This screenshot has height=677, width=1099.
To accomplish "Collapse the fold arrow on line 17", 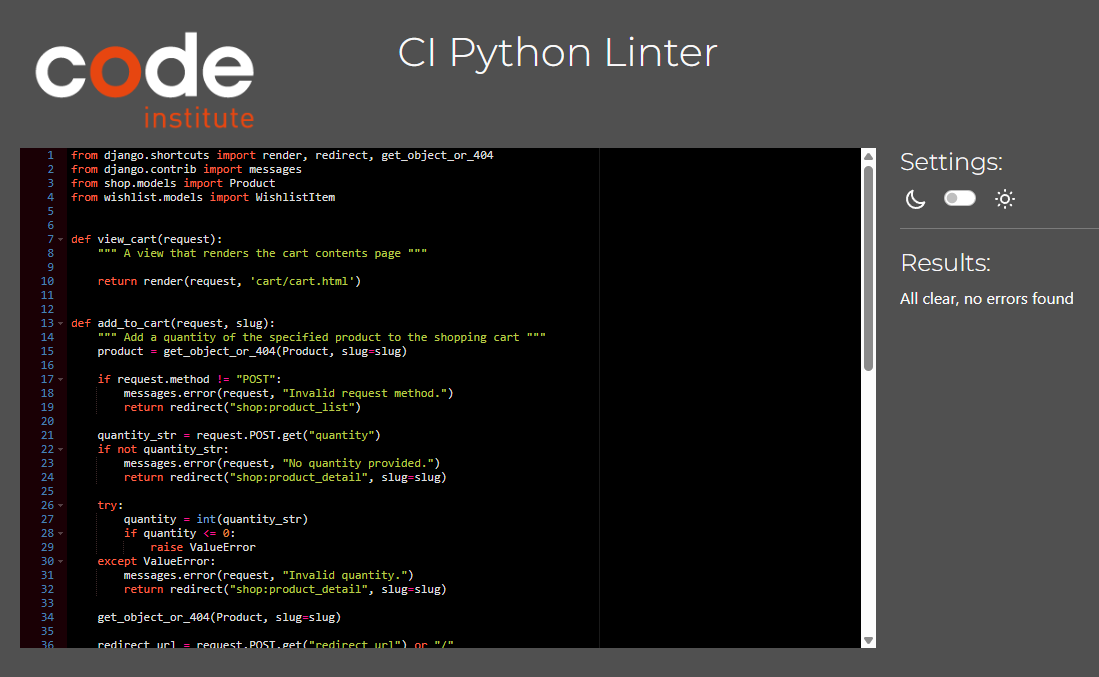I will [61, 380].
